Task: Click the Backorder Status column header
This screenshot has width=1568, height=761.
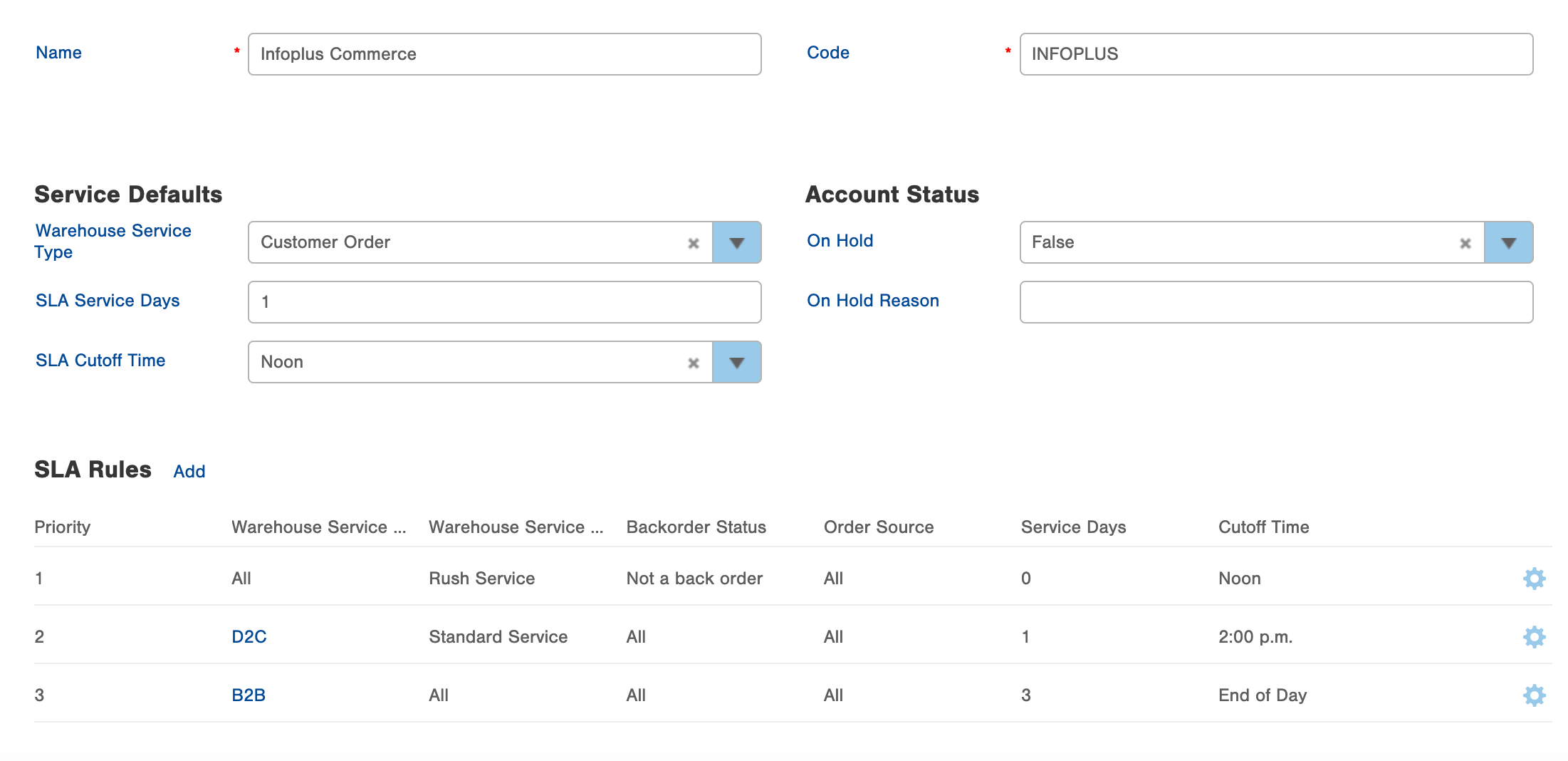Action: [x=696, y=527]
